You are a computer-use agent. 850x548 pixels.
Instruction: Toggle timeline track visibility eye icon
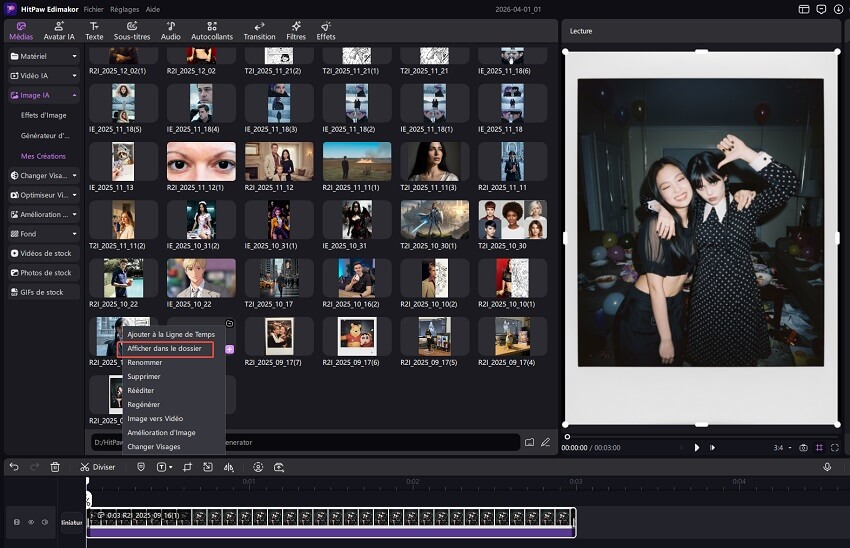(x=31, y=522)
